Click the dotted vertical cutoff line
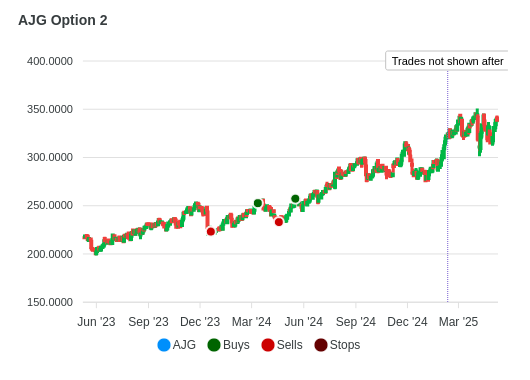530x380 pixels. 448,186
